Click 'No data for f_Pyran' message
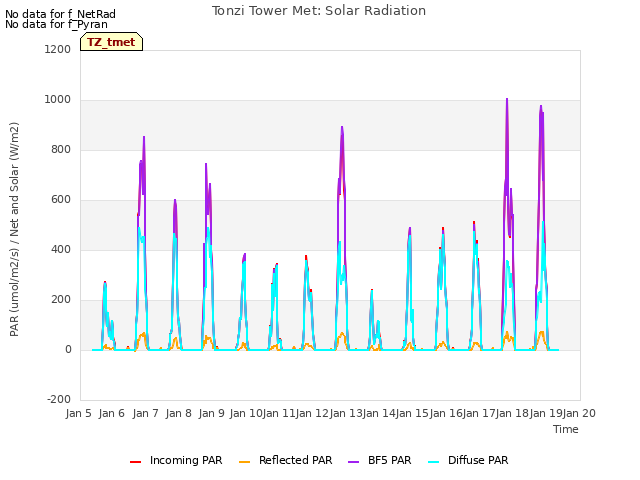Image resolution: width=640 pixels, height=480 pixels. 56,24
